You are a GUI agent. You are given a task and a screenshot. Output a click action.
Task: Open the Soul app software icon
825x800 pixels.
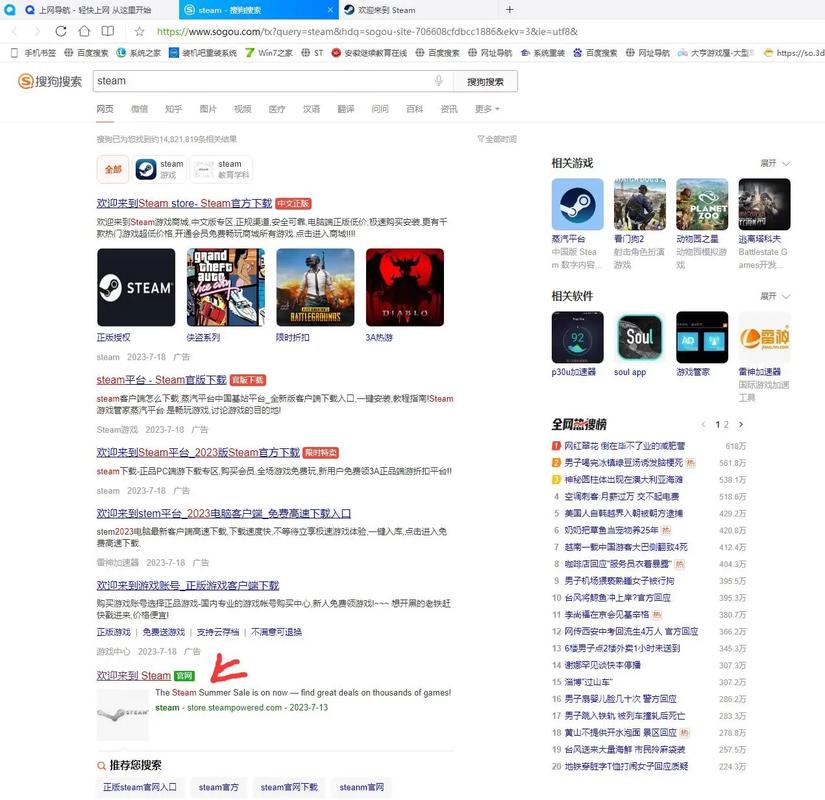[639, 337]
